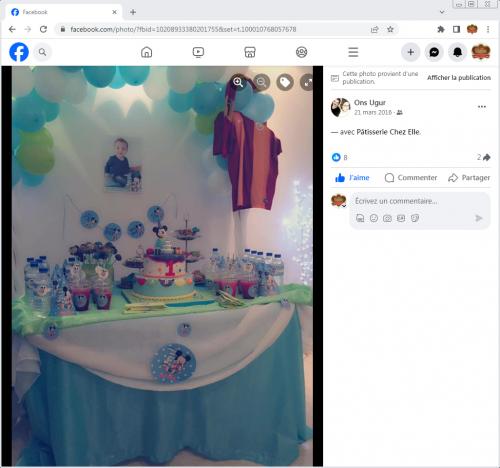Open the browser extensions puzzle icon
The height and width of the screenshot is (468, 500).
[441, 29]
